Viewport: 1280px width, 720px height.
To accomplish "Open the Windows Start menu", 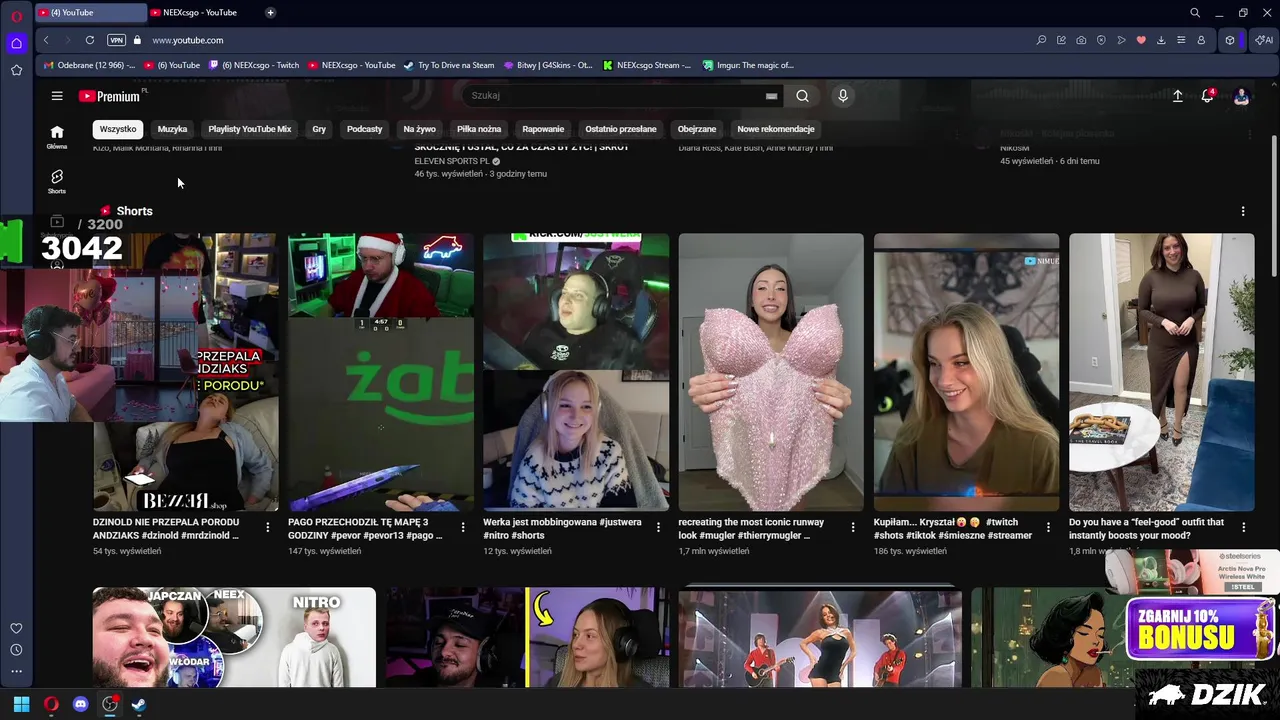I will coord(21,704).
